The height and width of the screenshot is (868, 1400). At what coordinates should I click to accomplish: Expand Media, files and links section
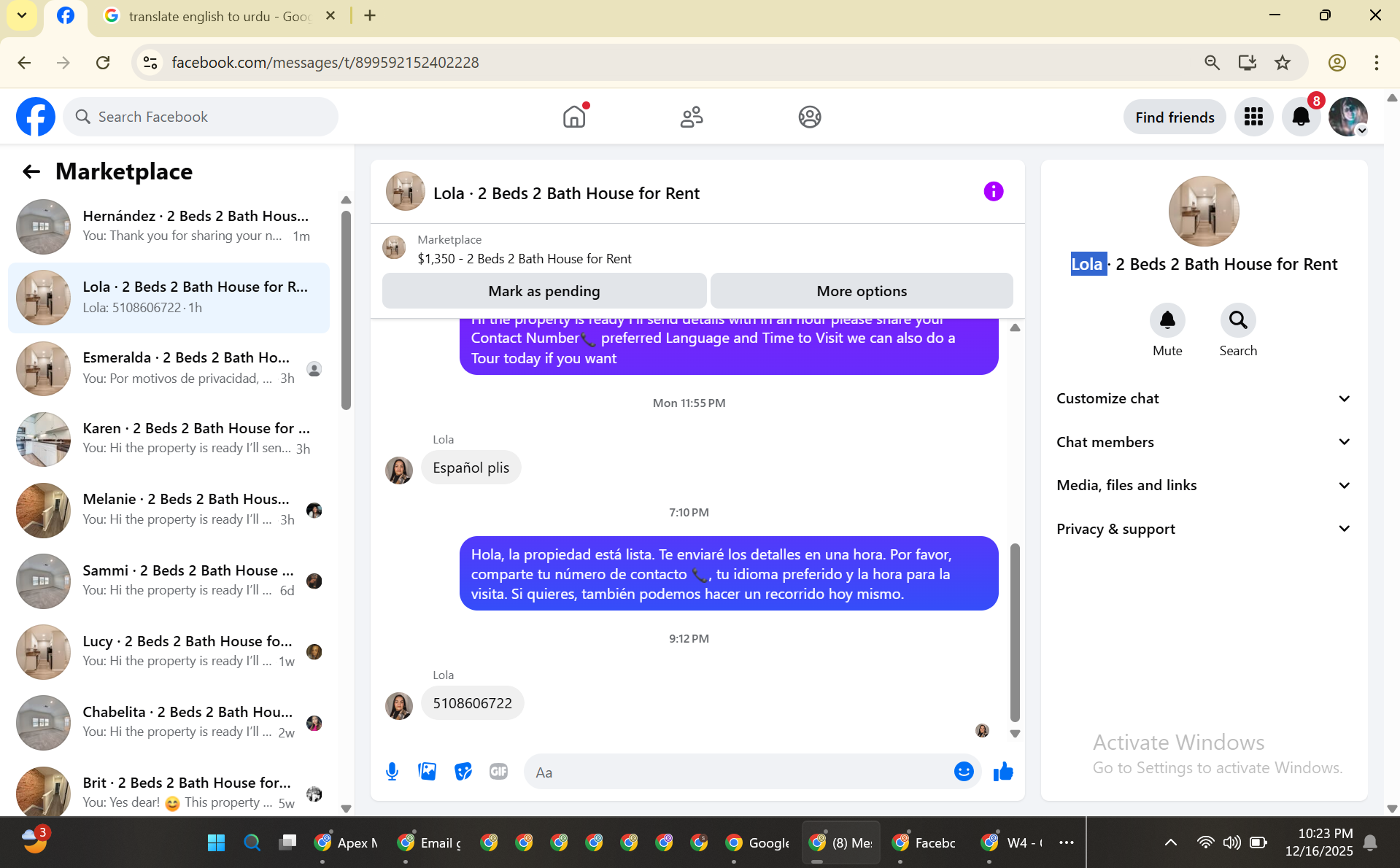tap(1204, 485)
